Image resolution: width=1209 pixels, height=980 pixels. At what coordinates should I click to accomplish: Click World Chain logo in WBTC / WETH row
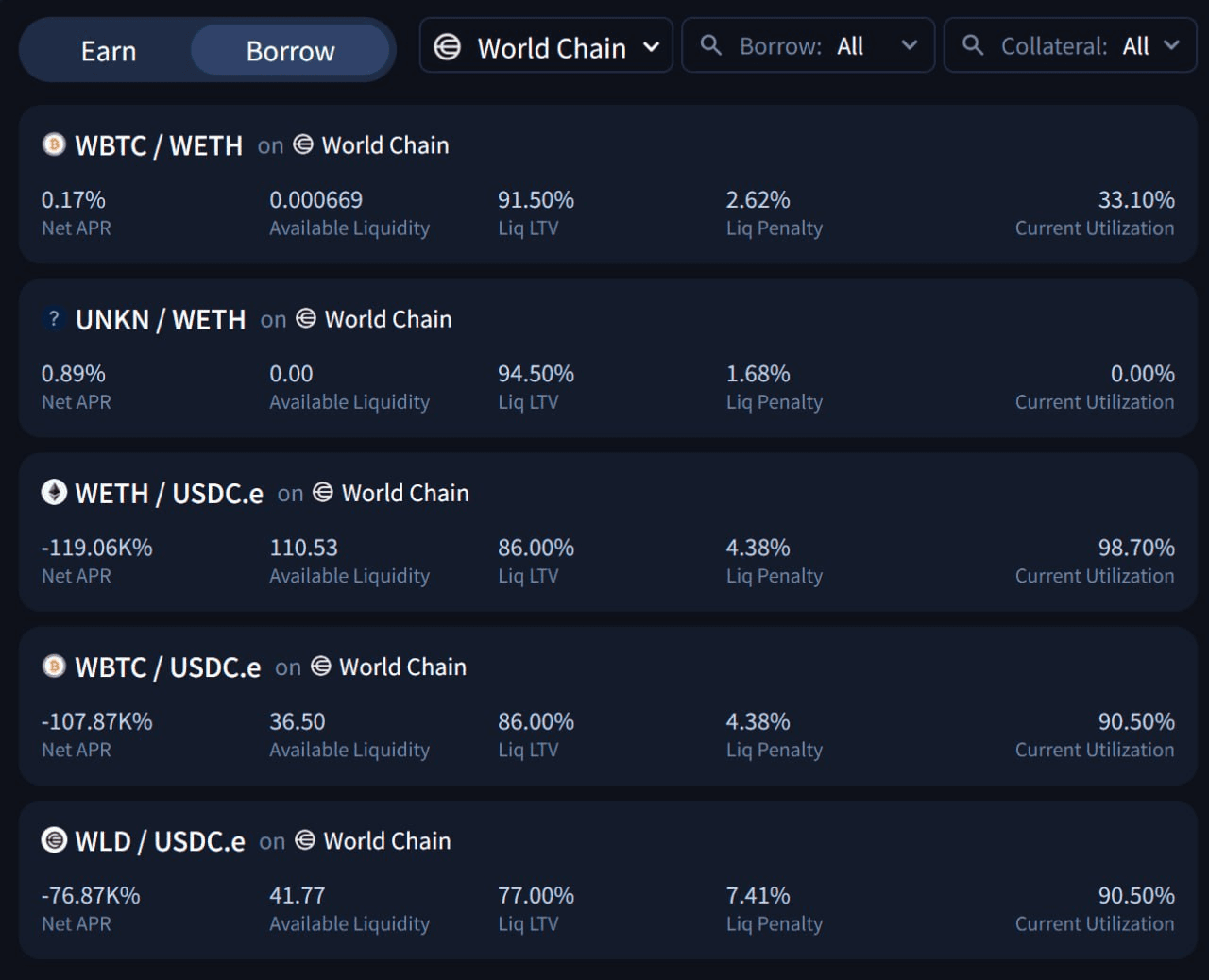coord(303,144)
